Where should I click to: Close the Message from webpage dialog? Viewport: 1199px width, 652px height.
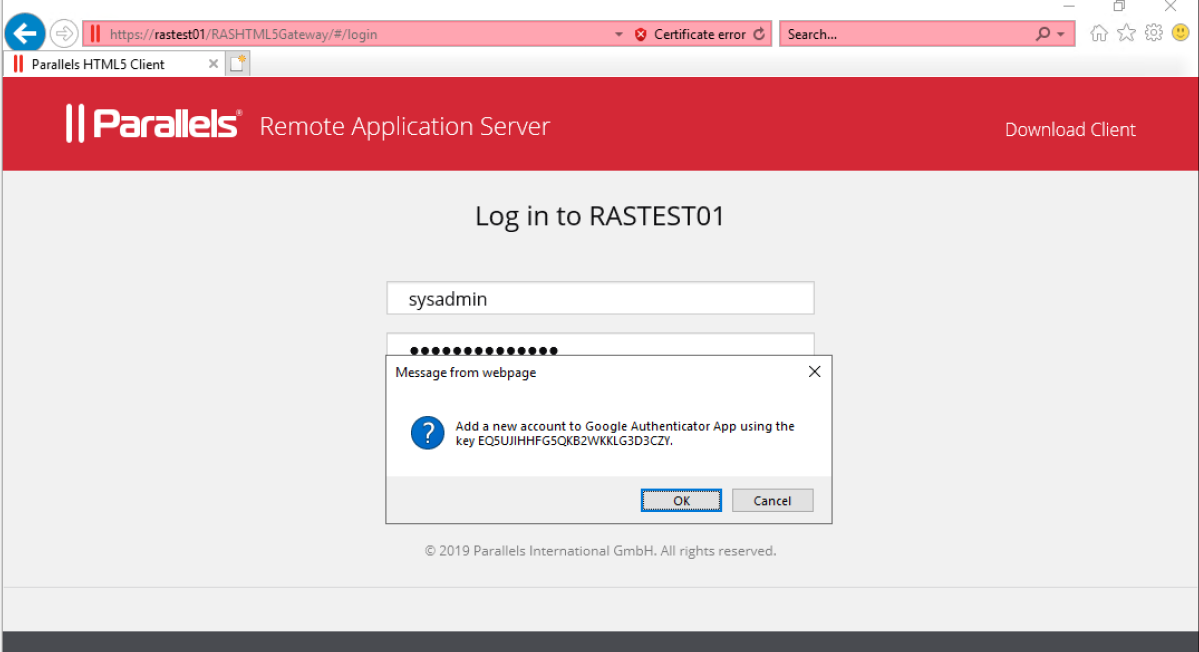pos(814,371)
